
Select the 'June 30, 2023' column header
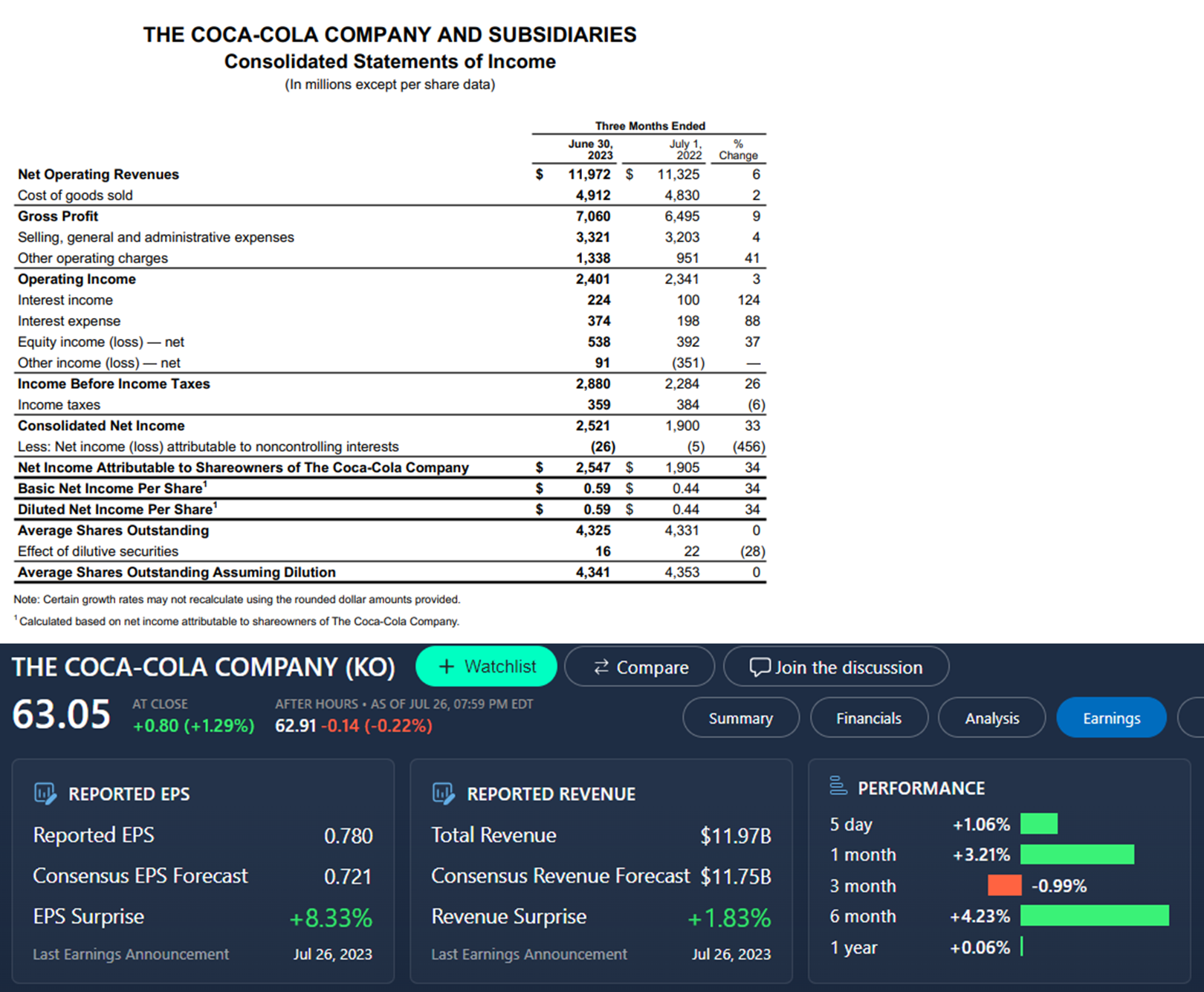(591, 149)
